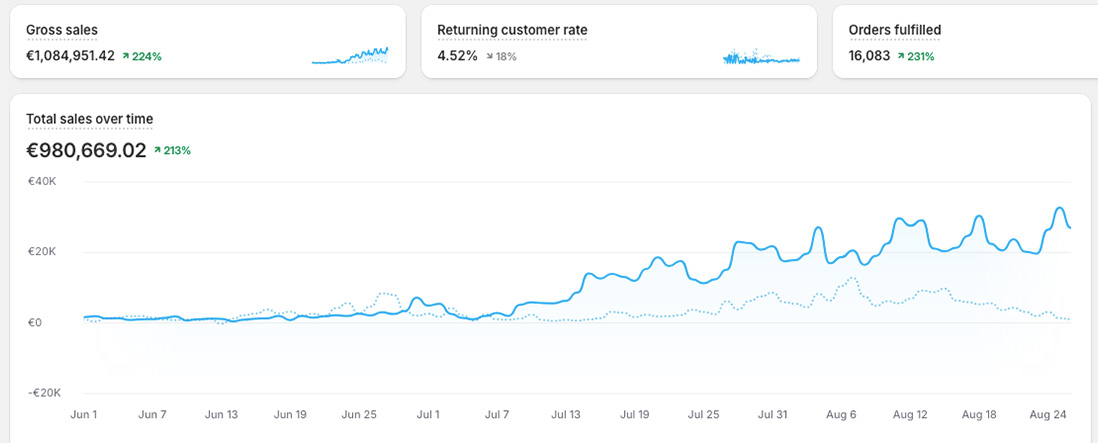Click the green up-arrow beside 224%
This screenshot has height=443, width=1098.
tap(126, 57)
